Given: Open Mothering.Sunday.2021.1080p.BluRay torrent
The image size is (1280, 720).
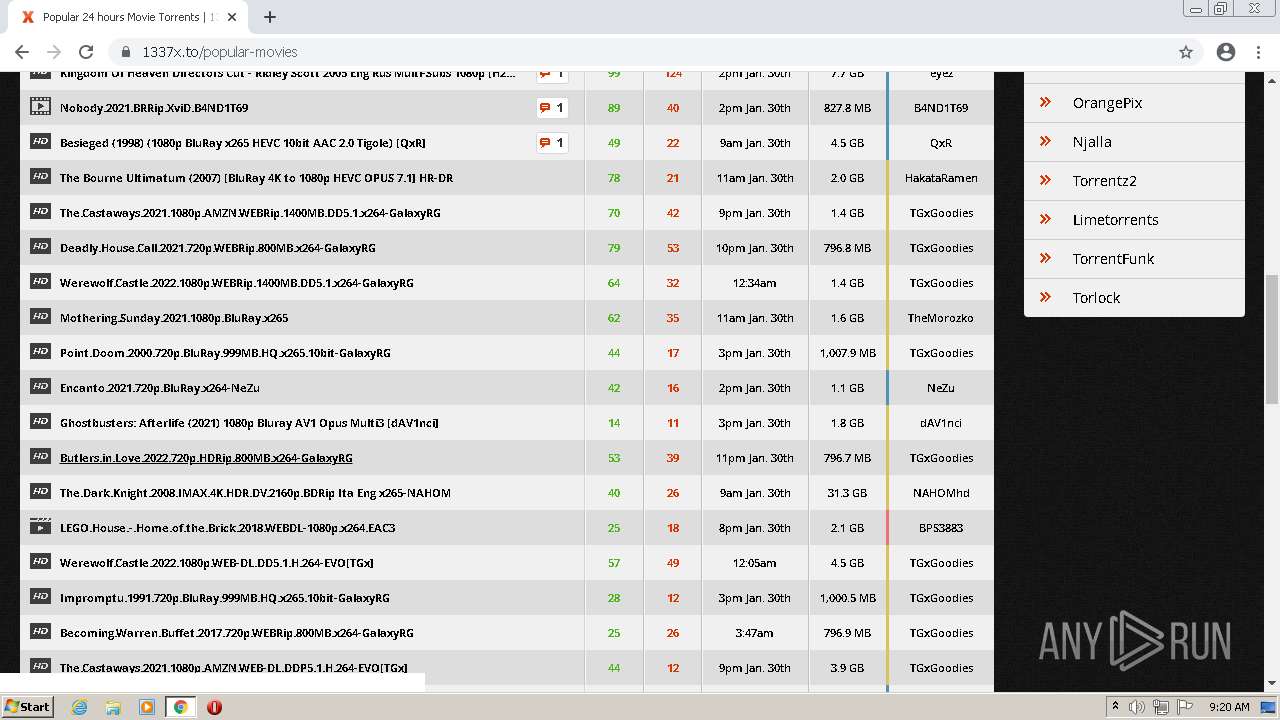Looking at the screenshot, I should pyautogui.click(x=174, y=318).
